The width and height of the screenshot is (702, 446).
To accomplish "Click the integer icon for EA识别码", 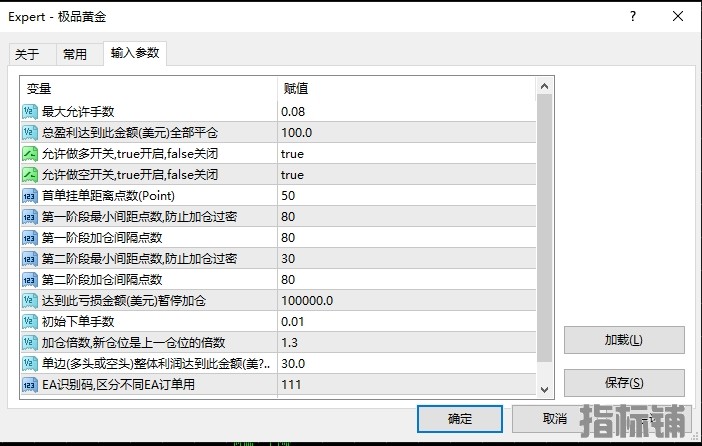I will coord(29,385).
